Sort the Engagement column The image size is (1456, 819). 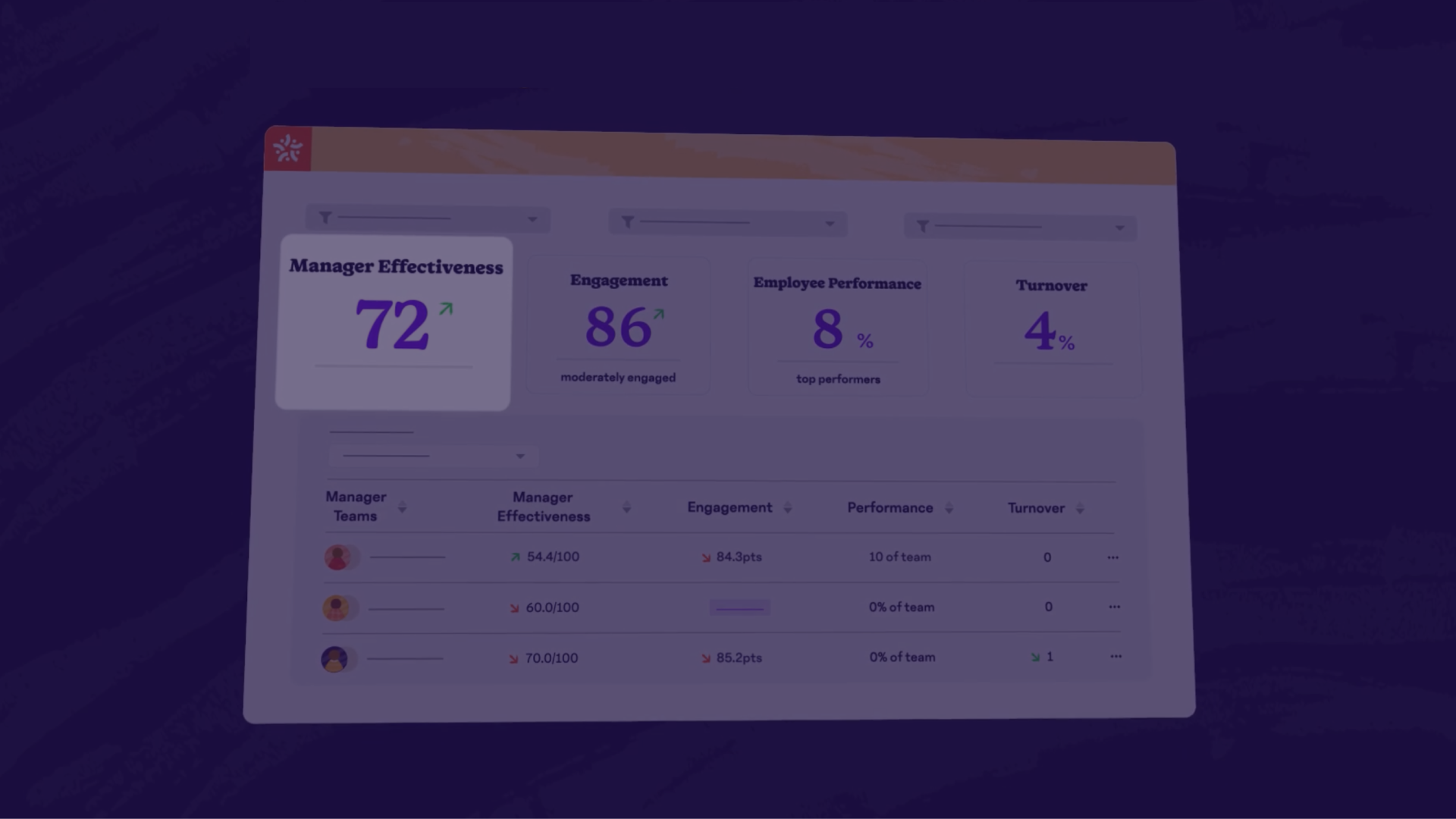click(787, 508)
